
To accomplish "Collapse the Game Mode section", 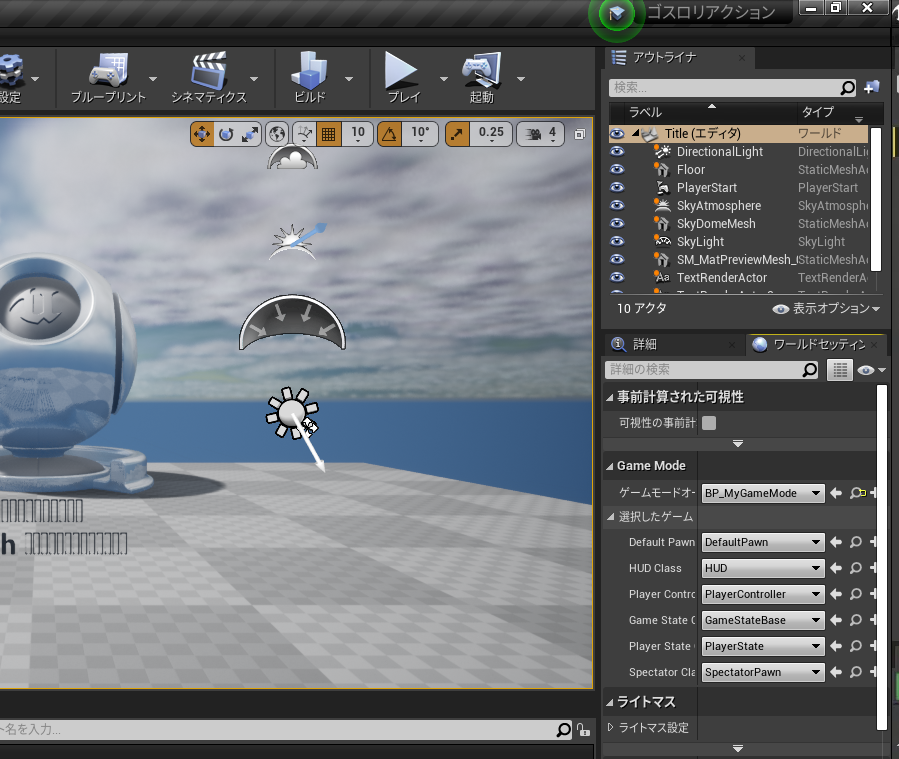I will 609,467.
